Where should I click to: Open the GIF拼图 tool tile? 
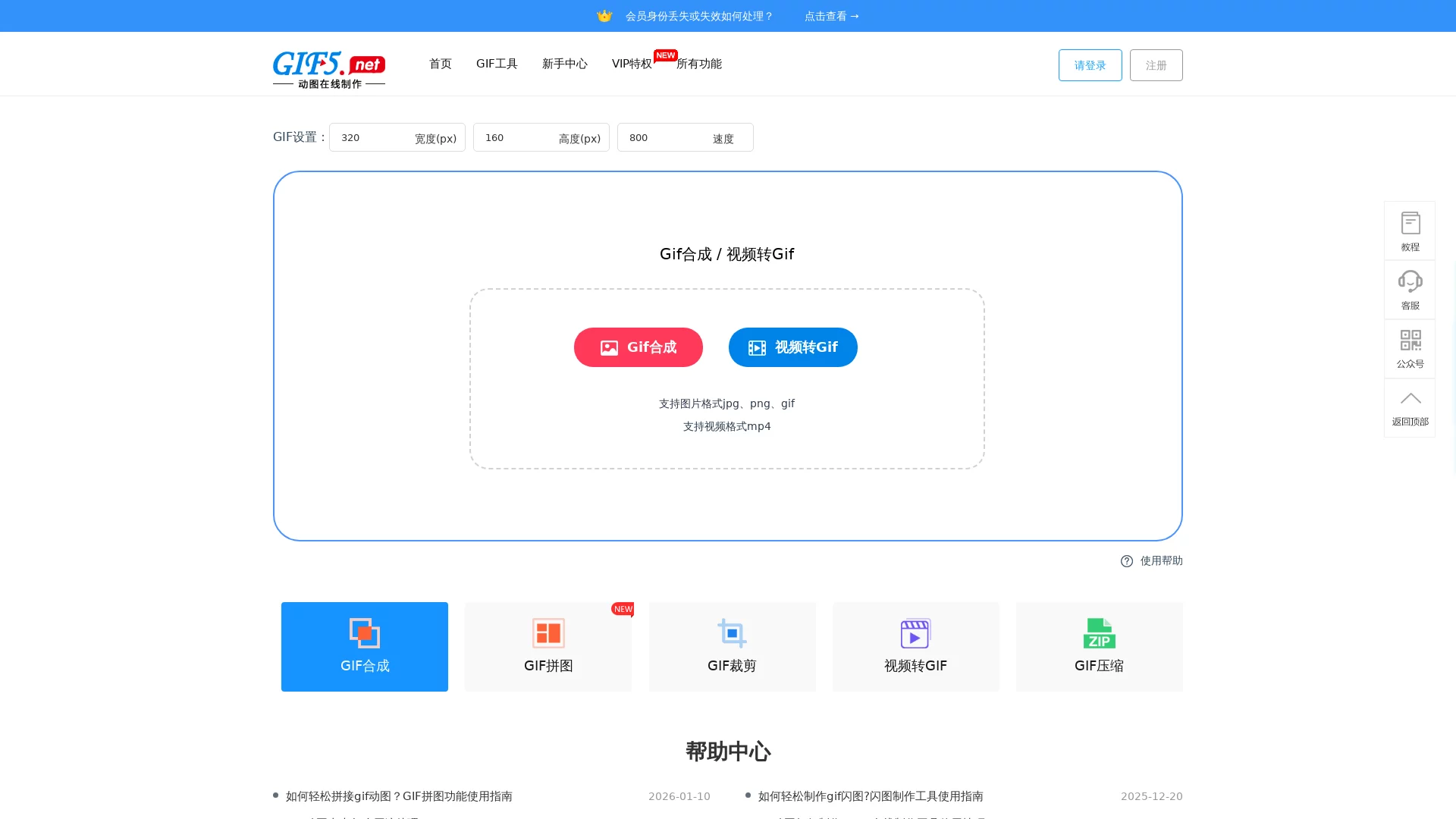[548, 646]
